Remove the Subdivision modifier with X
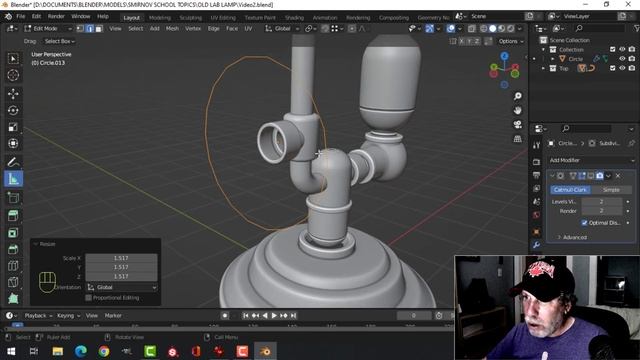 click(618, 176)
